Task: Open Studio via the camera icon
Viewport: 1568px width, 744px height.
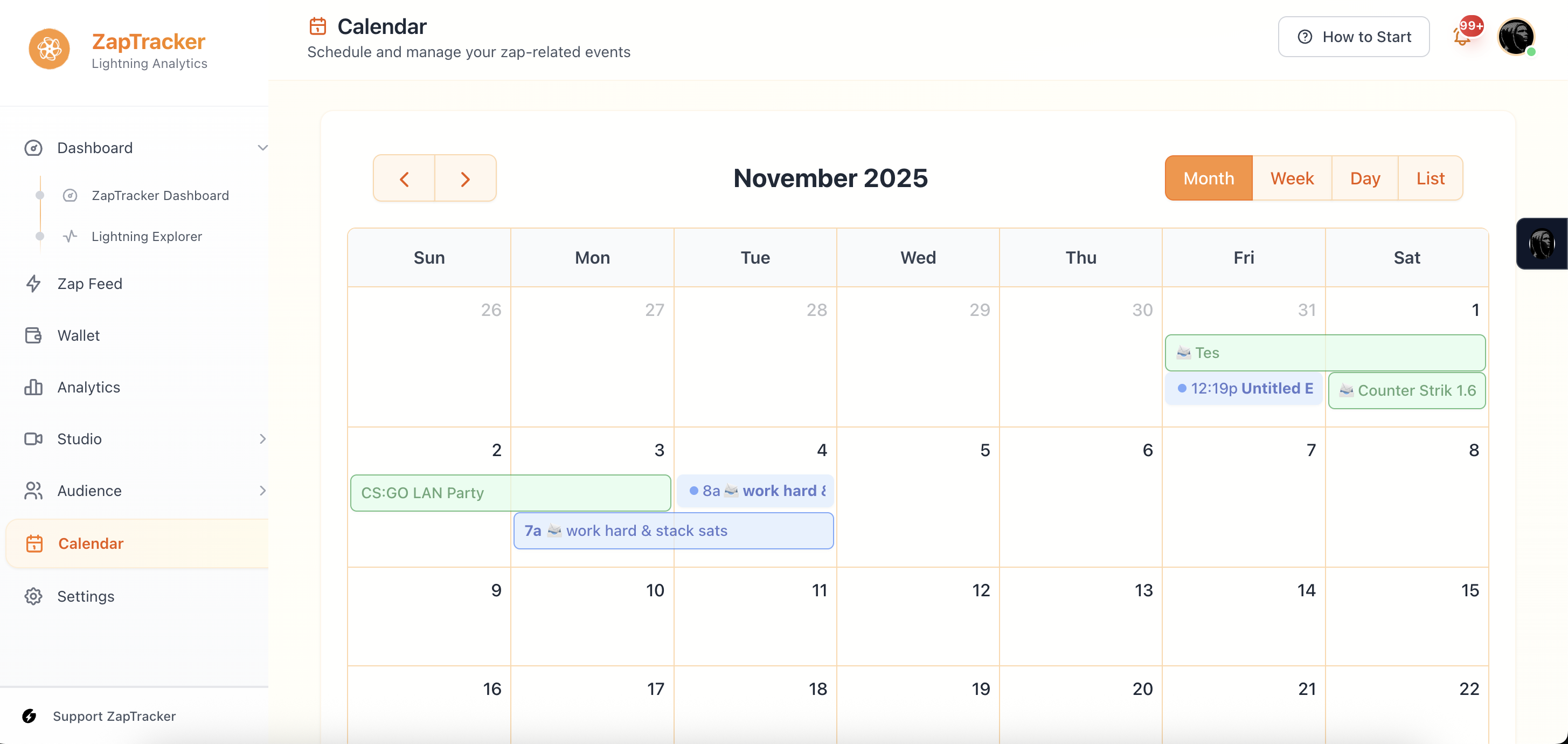Action: click(33, 439)
